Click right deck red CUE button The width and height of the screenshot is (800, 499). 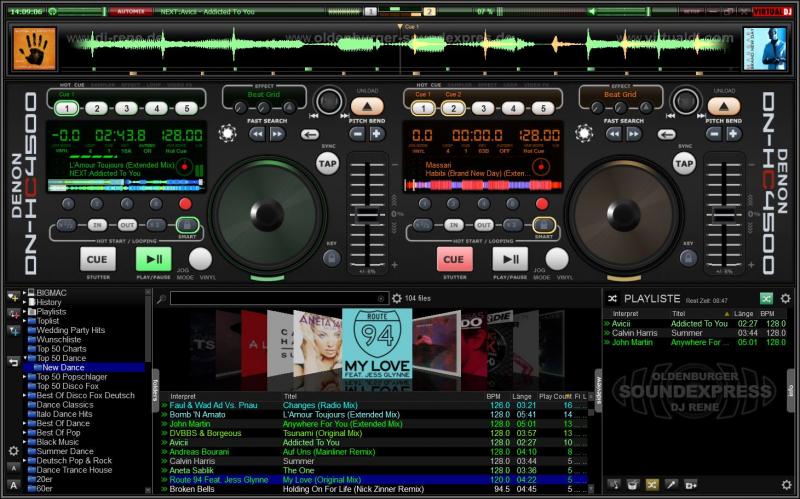click(454, 259)
